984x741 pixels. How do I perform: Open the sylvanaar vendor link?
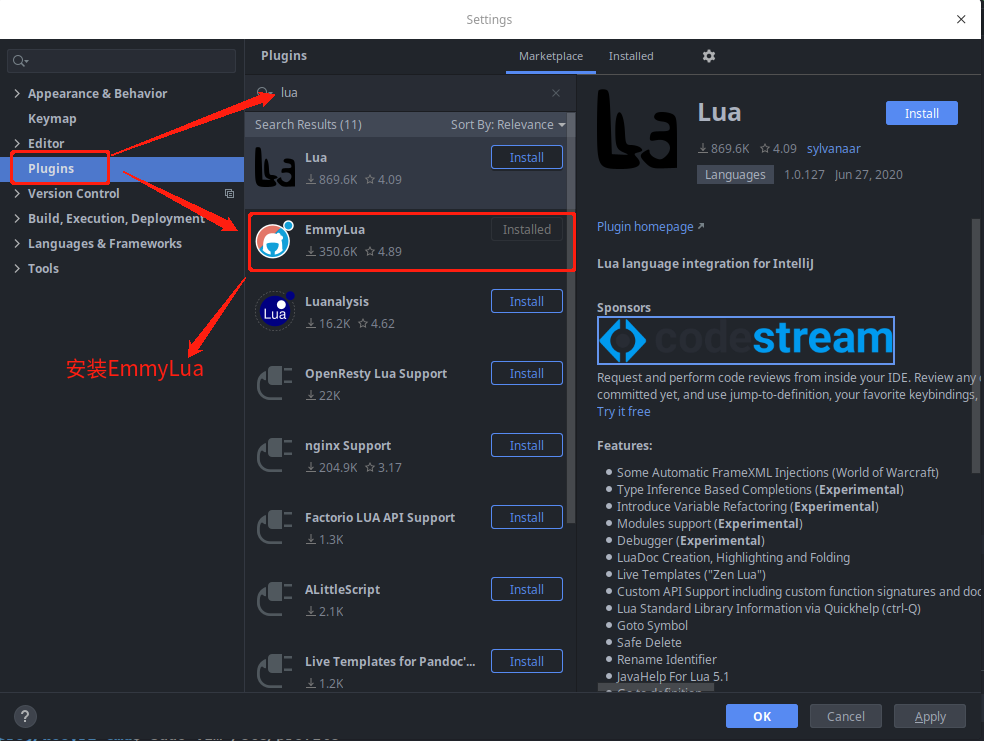(x=833, y=149)
